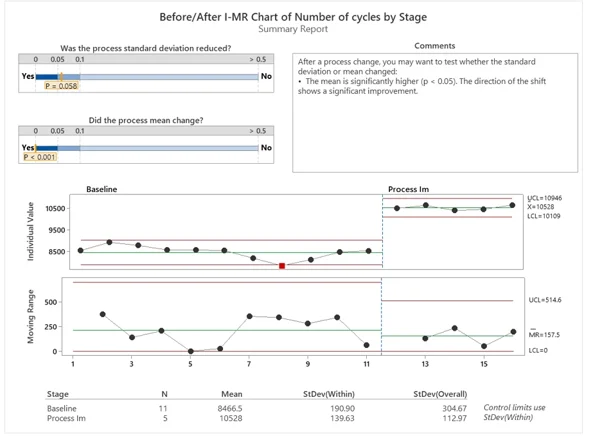Select the Comments text box
The height and width of the screenshot is (443, 593).
(x=435, y=113)
